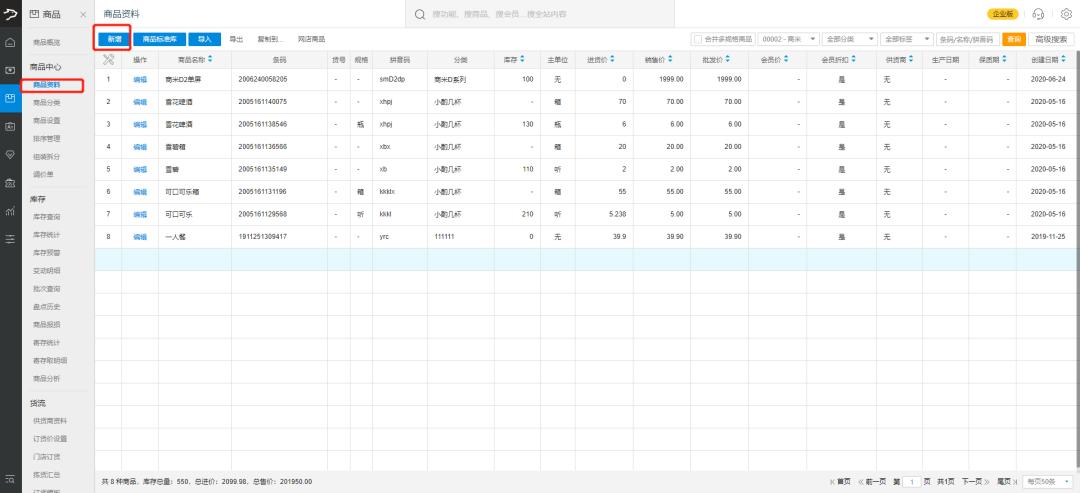The width and height of the screenshot is (1080, 493).
Task: Click 编辑 for 商米D2单屏 row
Action: [140, 80]
